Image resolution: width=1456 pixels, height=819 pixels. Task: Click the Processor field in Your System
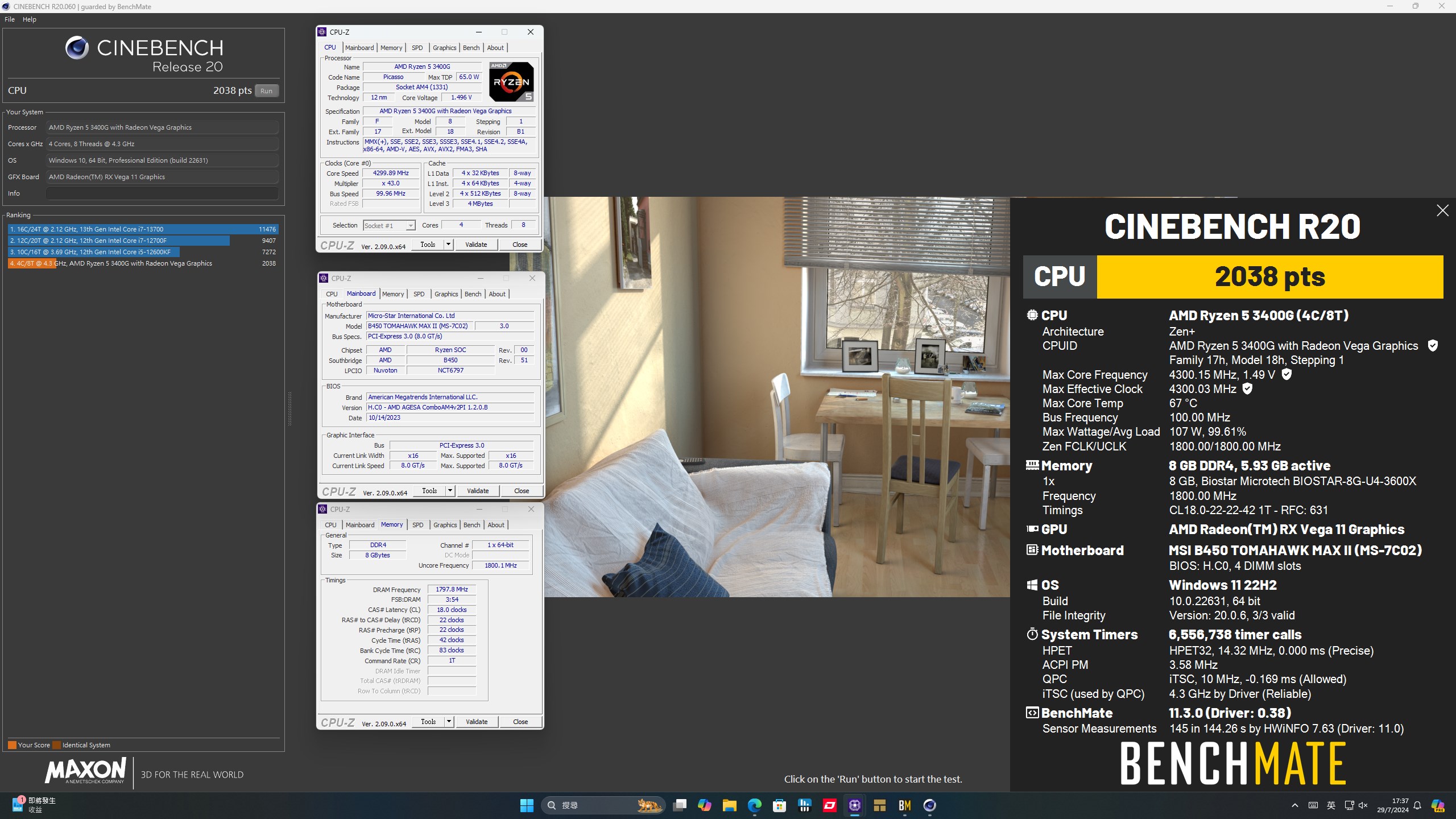click(163, 127)
